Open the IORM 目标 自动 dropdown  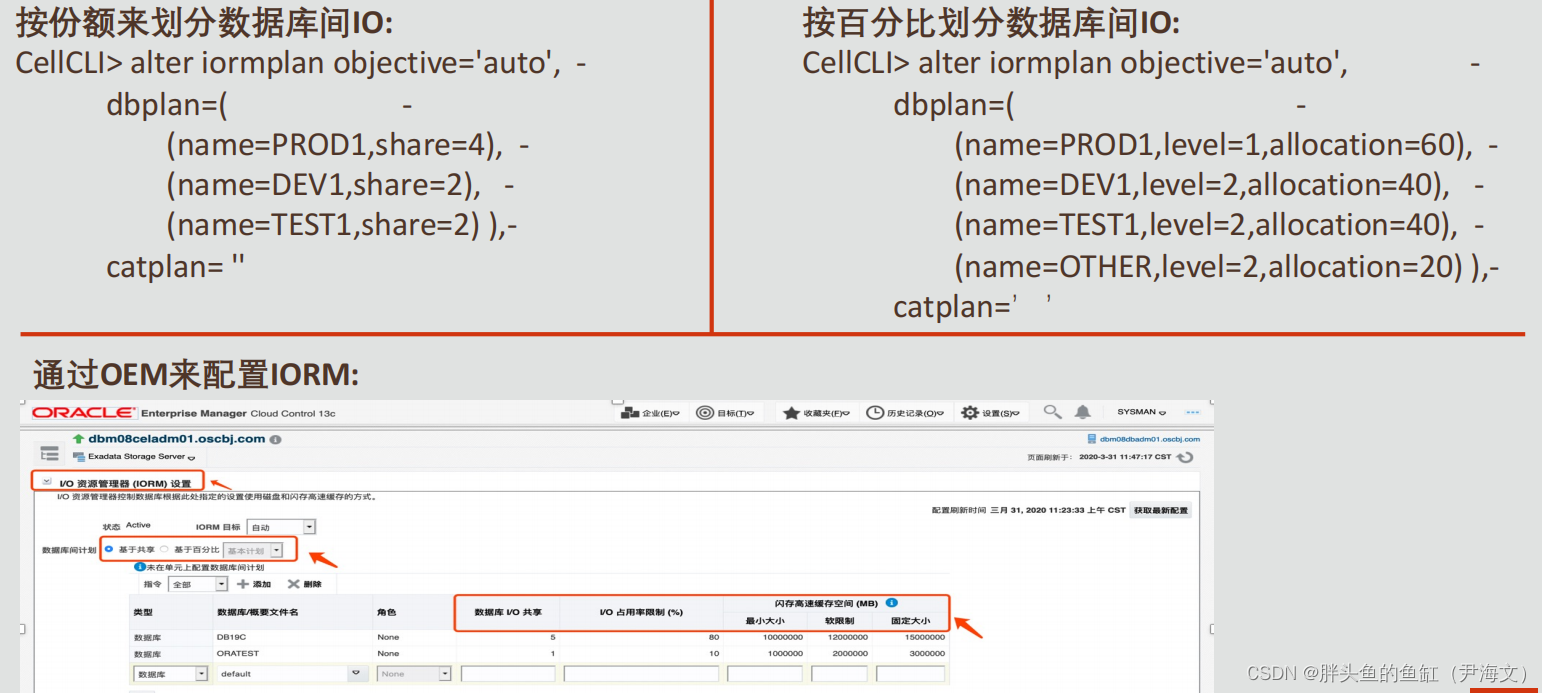click(281, 527)
